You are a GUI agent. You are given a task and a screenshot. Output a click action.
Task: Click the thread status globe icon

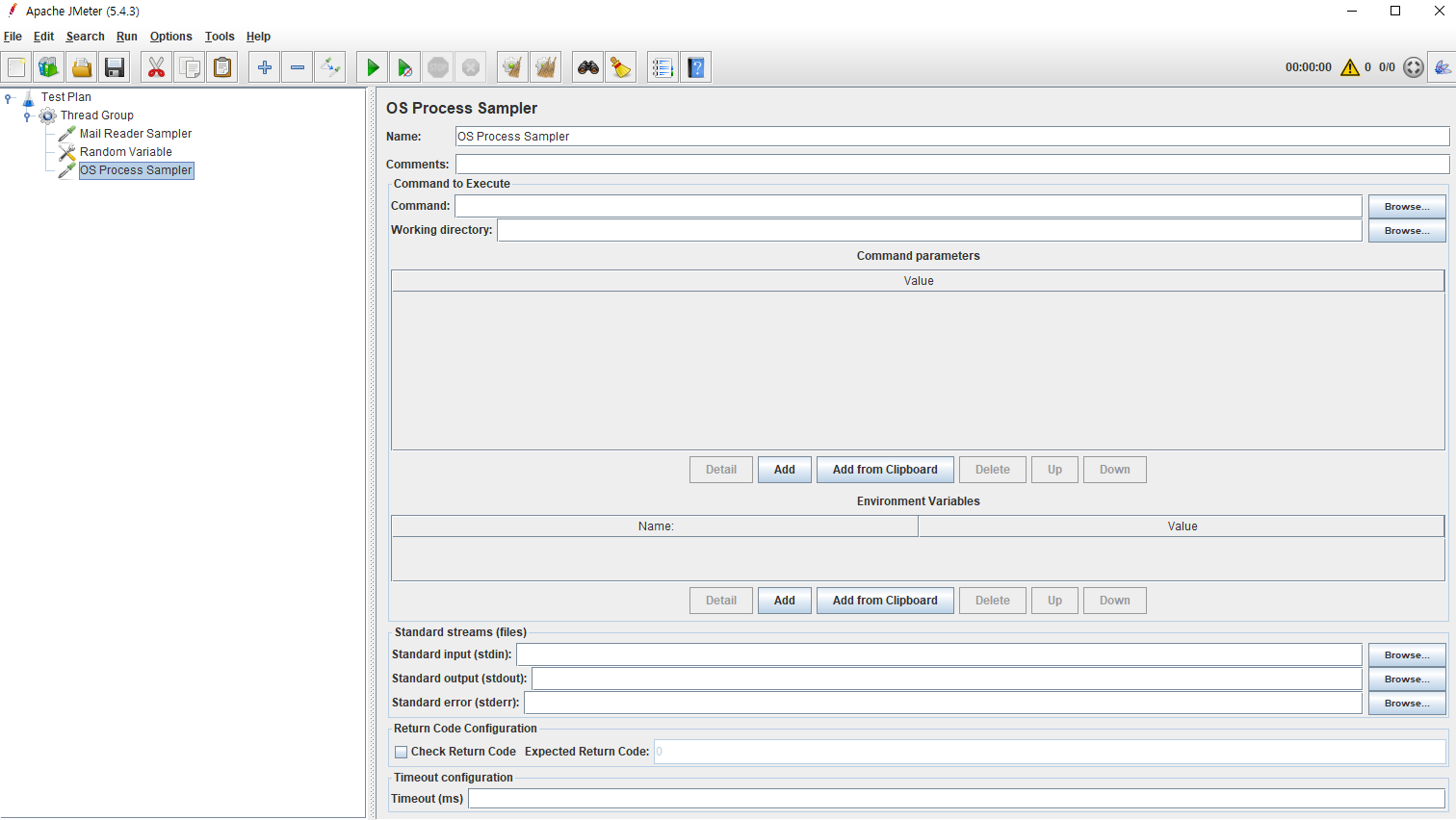click(x=1414, y=67)
